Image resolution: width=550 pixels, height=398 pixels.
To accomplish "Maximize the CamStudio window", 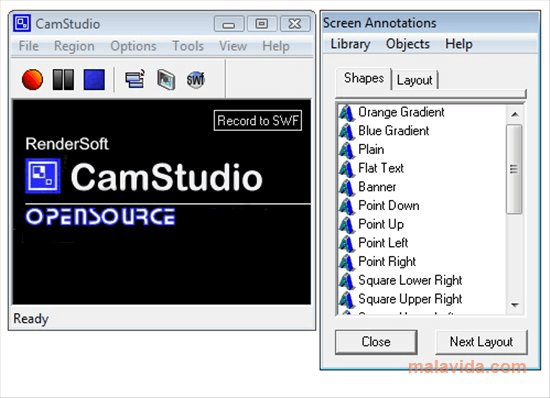I will [x=262, y=24].
